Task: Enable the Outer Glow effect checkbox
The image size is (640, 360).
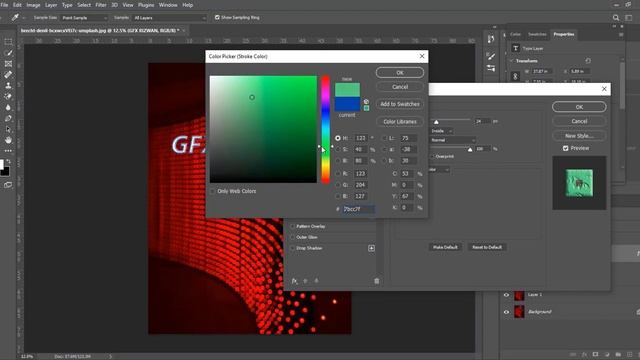Action: (x=292, y=237)
